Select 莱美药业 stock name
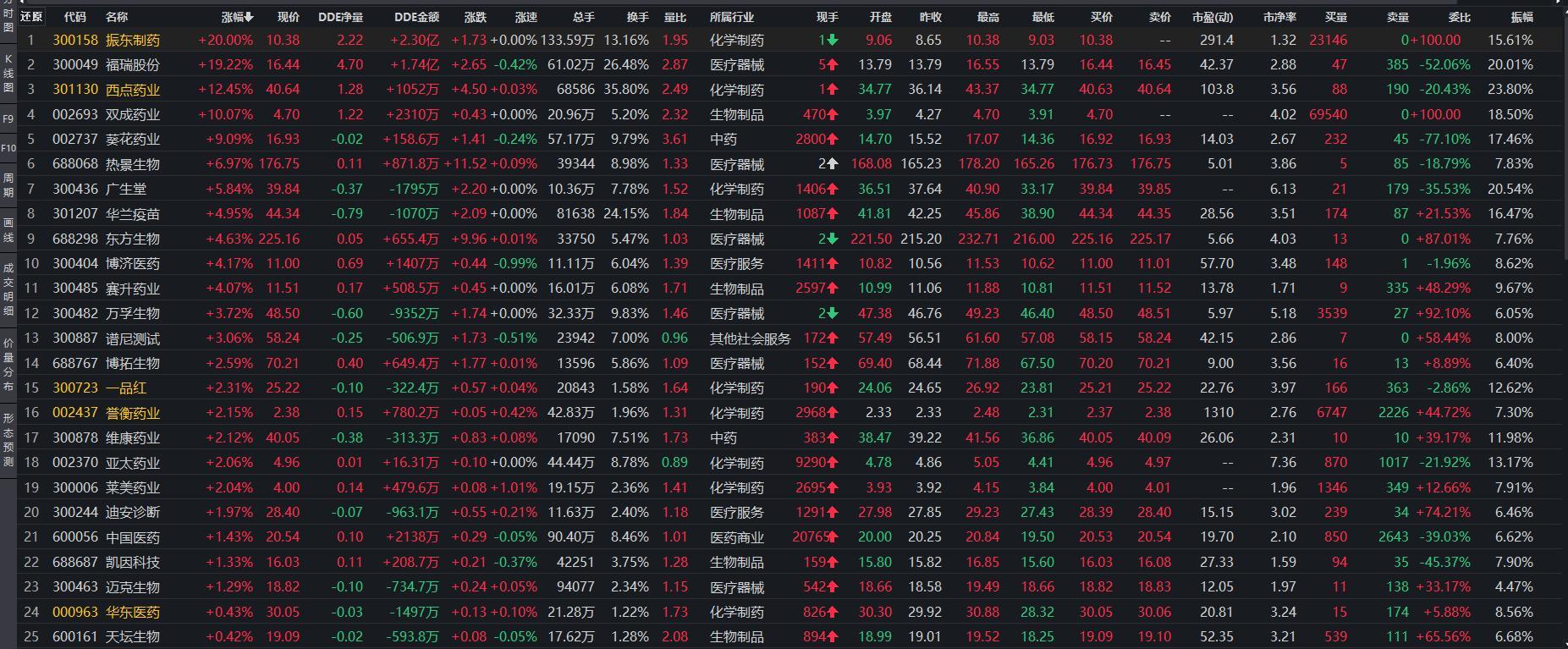This screenshot has height=649, width=1568. click(133, 487)
